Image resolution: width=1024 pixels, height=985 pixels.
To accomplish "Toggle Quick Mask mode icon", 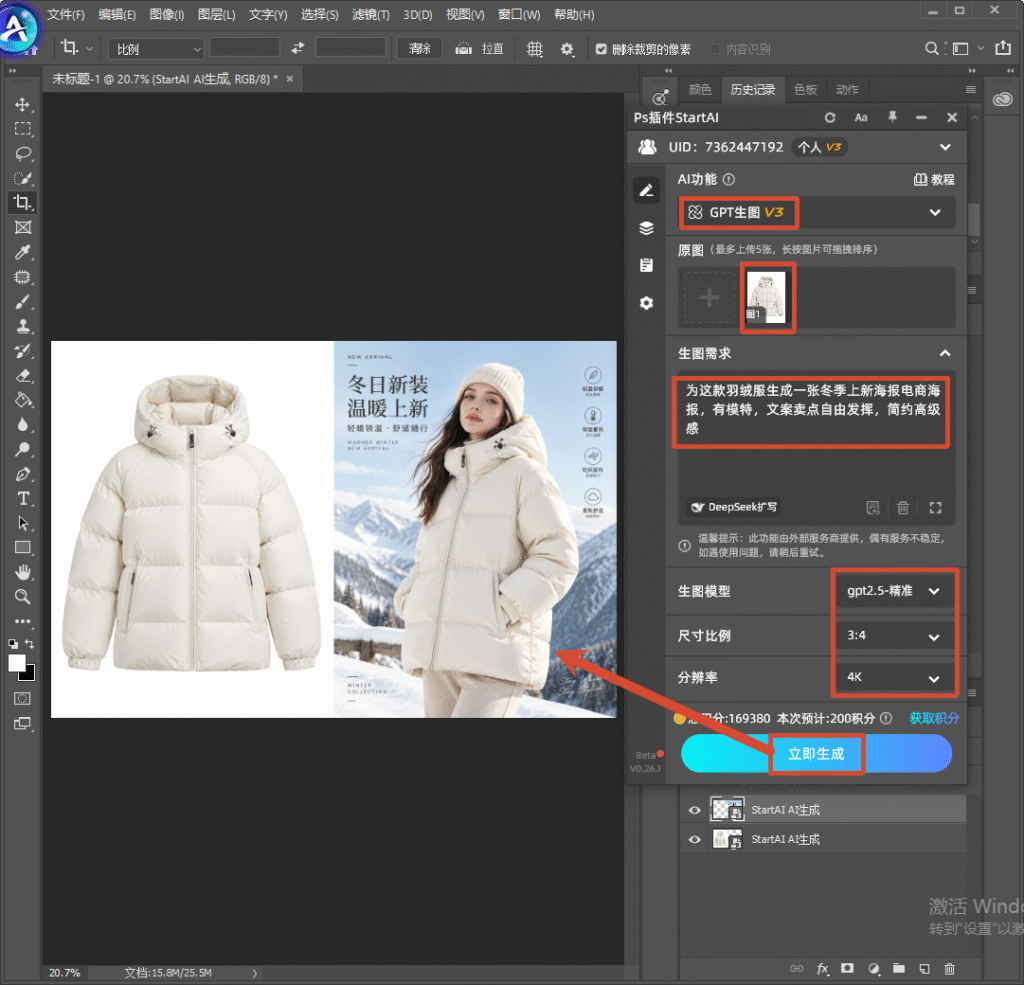I will [x=22, y=698].
